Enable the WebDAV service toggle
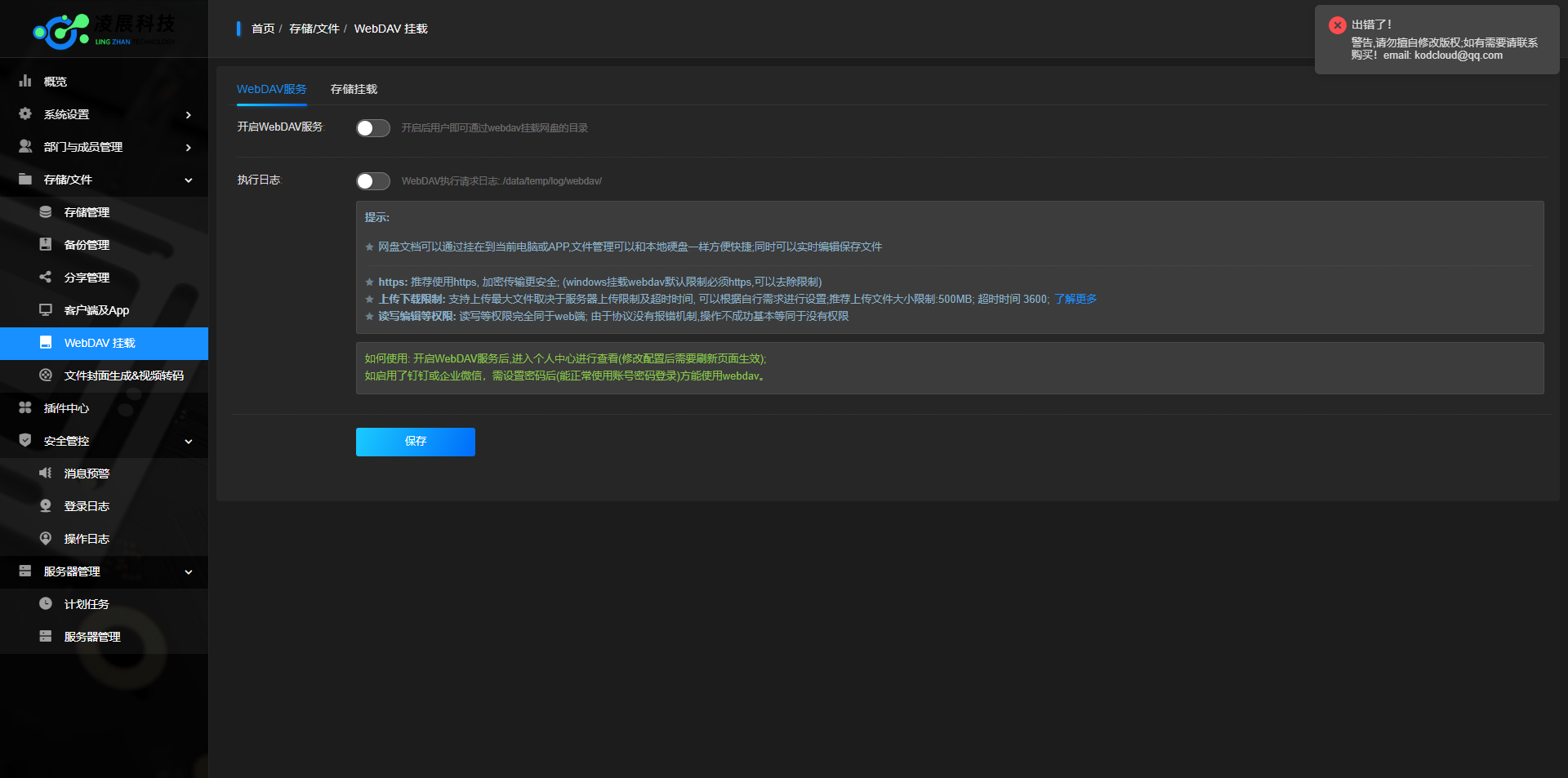The image size is (1568, 778). (372, 128)
